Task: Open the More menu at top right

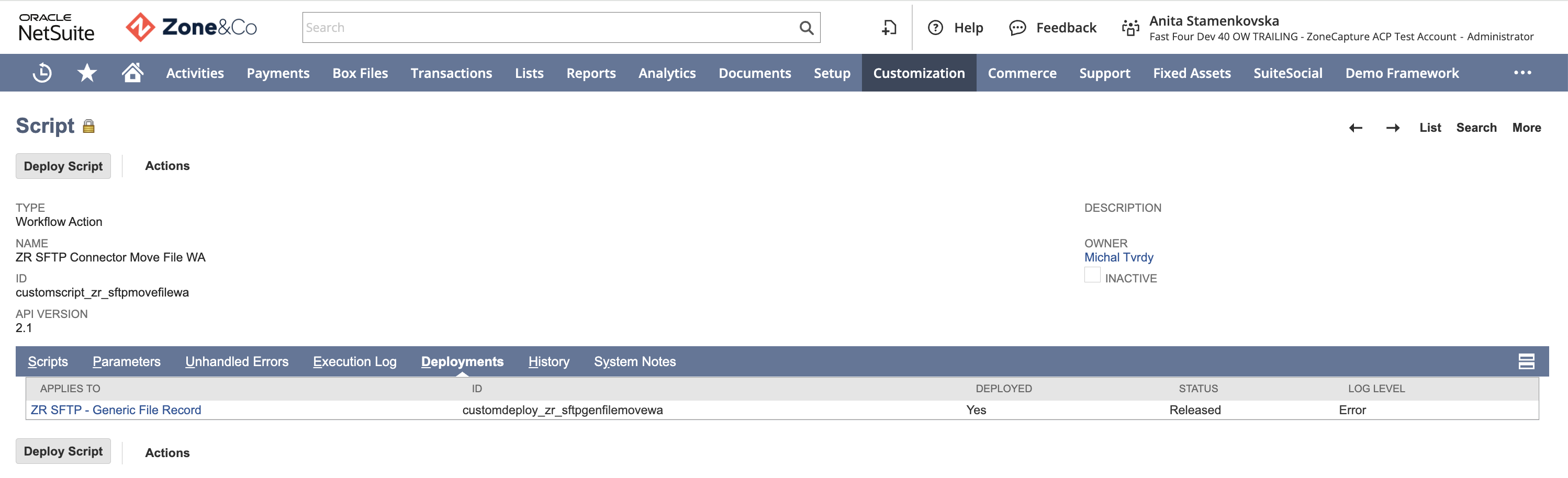Action: point(1527,128)
